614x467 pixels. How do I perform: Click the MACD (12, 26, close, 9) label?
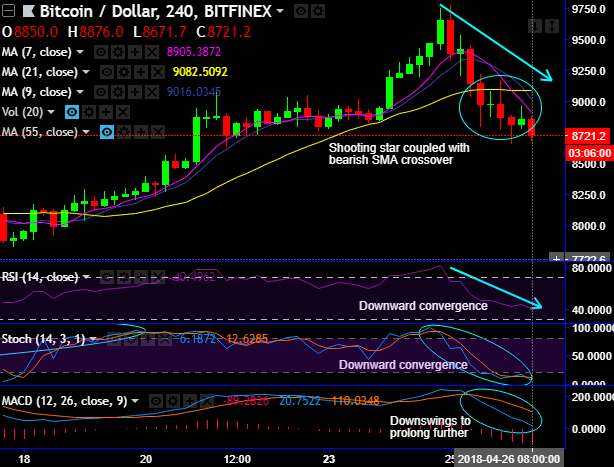click(65, 401)
